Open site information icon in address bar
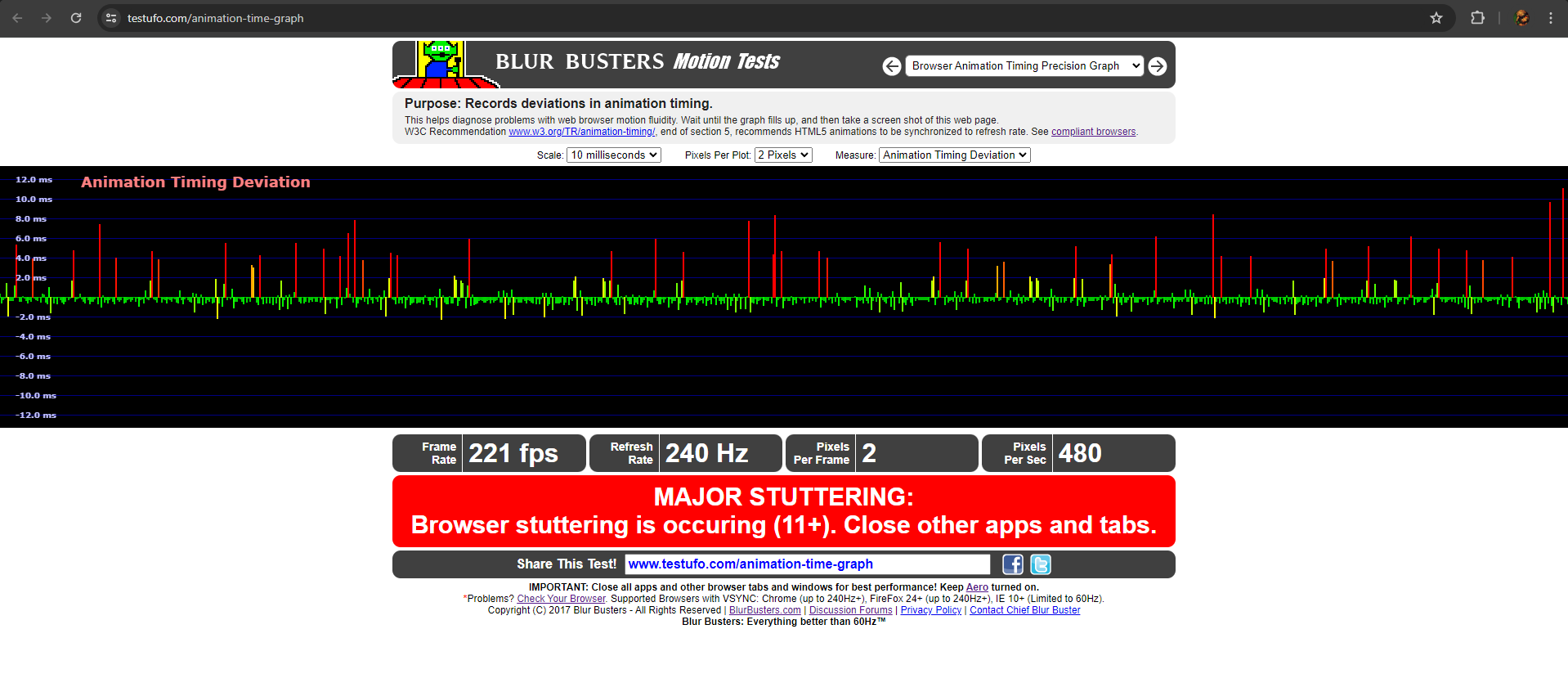The width and height of the screenshot is (1568, 692). click(x=112, y=18)
